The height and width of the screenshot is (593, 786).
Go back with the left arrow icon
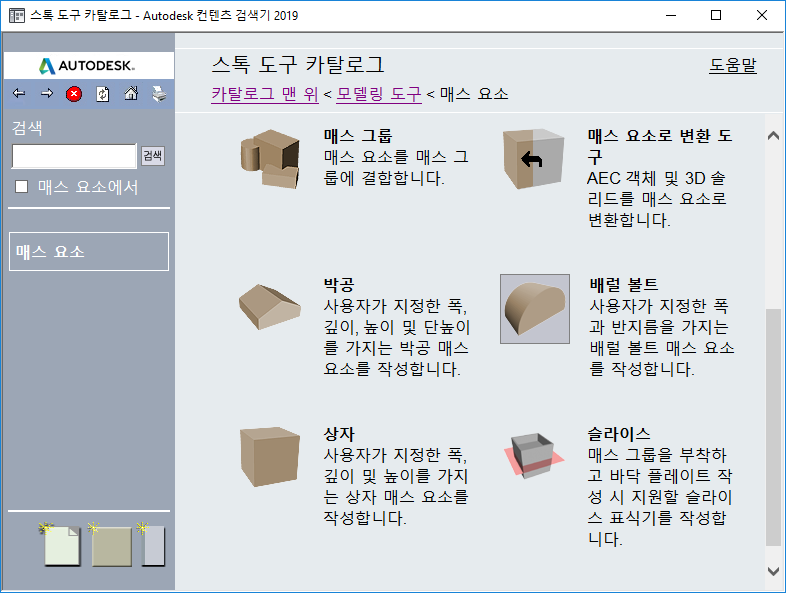point(19,93)
